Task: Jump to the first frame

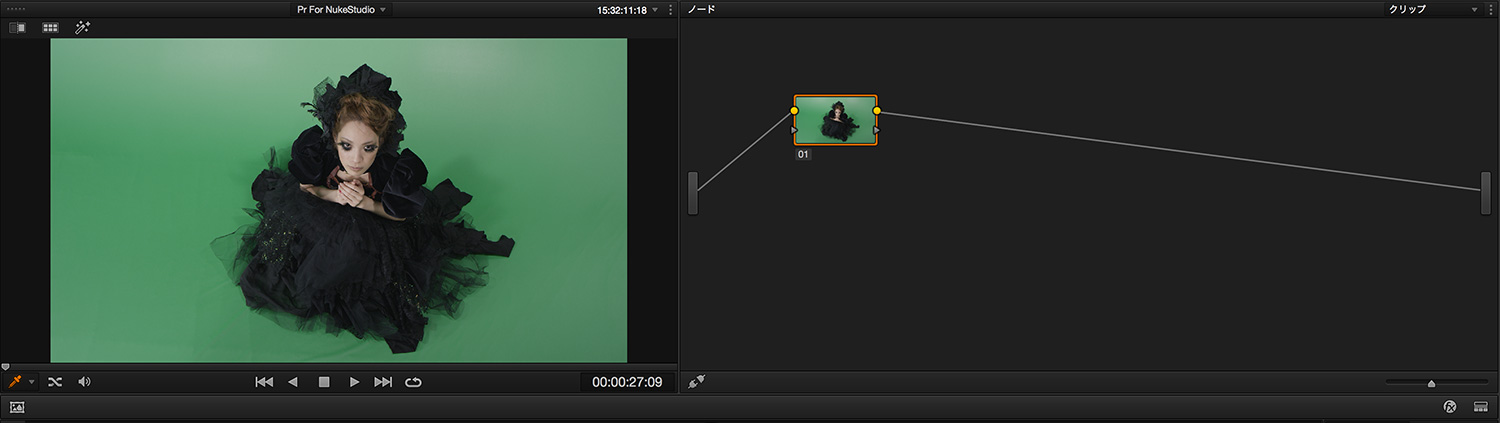Action: (x=264, y=382)
